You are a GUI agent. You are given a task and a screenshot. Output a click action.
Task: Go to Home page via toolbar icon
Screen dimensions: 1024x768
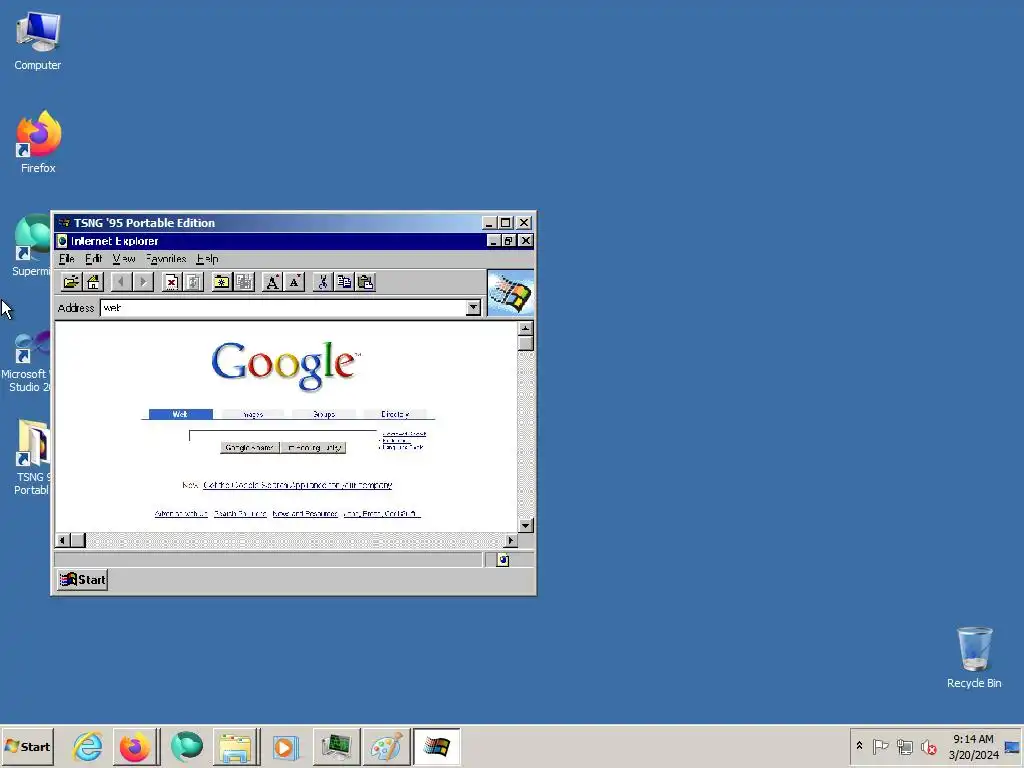[93, 282]
